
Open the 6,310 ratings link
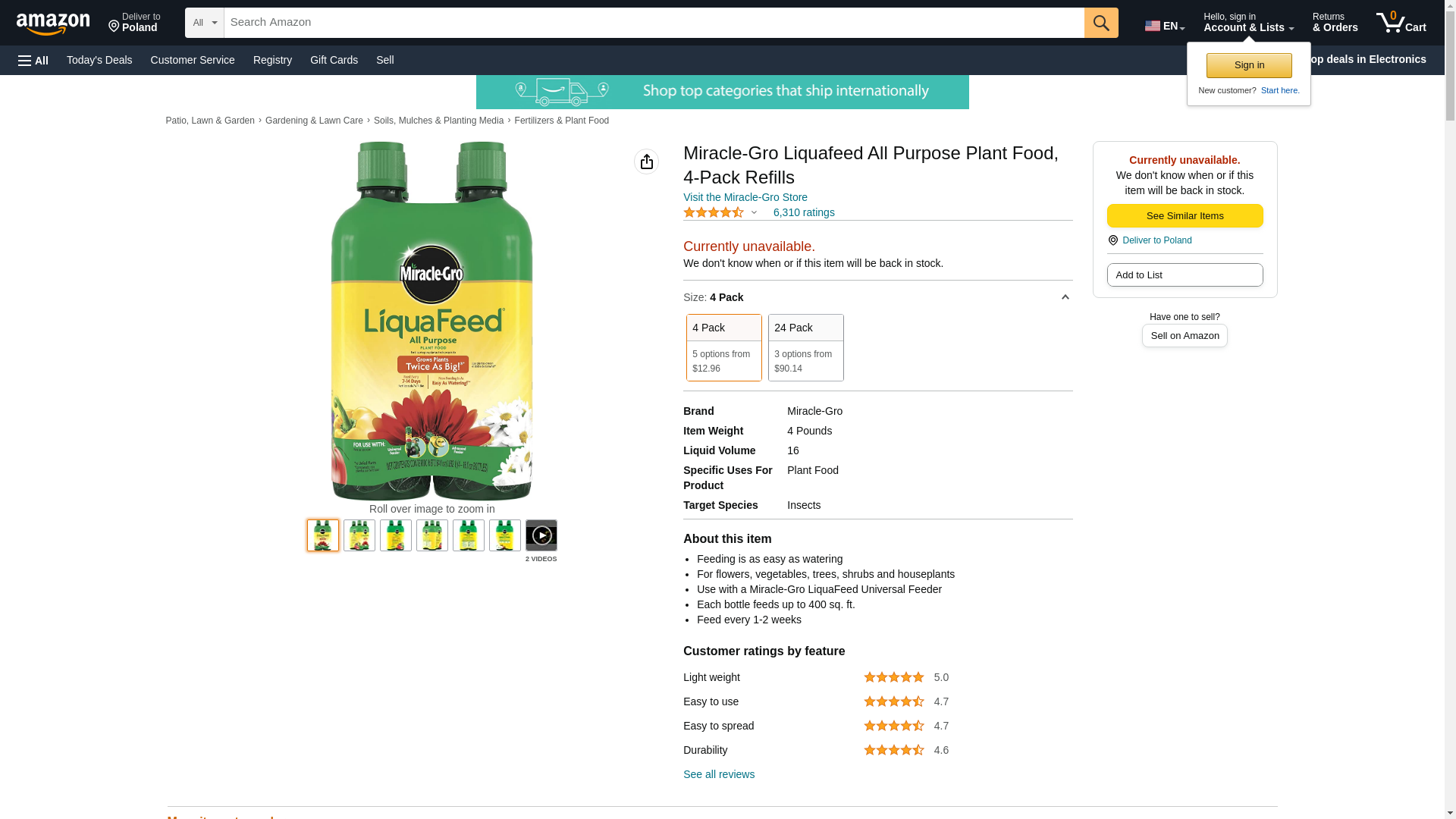pyautogui.click(x=803, y=213)
